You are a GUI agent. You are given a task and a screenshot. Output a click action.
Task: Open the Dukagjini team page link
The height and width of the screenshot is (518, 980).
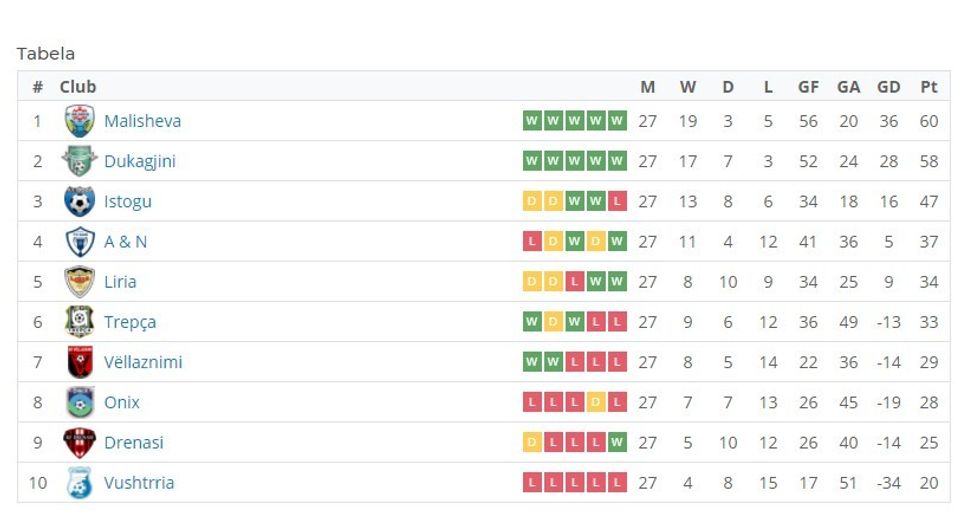[x=139, y=161]
